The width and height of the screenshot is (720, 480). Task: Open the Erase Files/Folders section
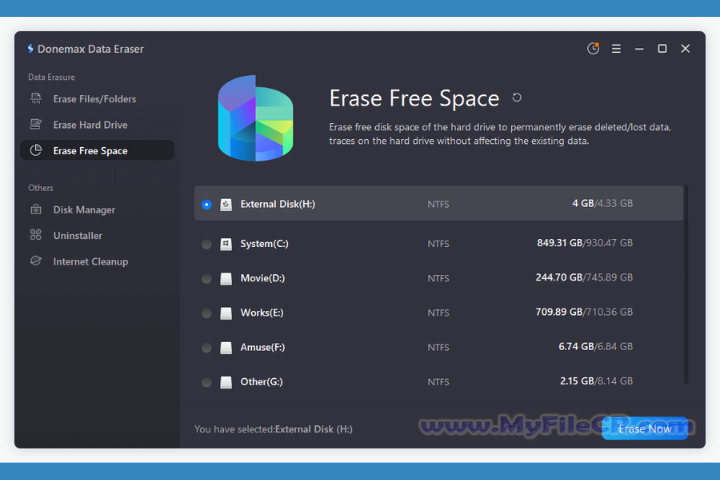coord(97,99)
